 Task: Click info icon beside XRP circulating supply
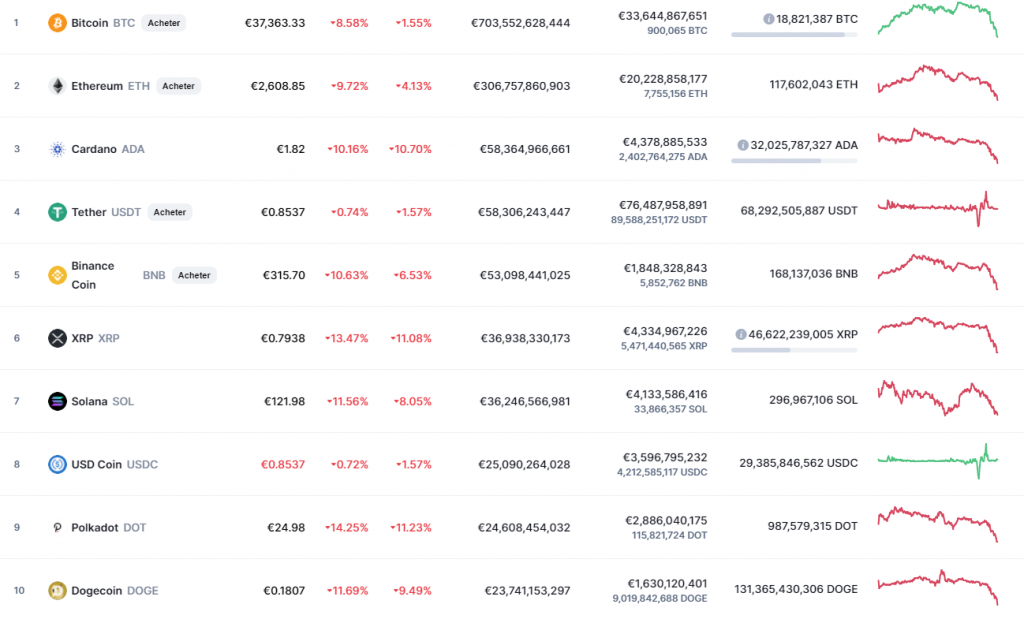[742, 334]
